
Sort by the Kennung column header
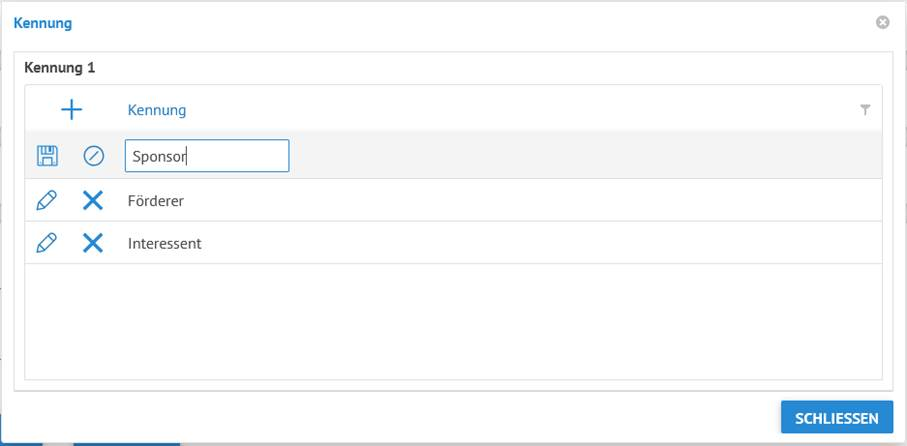(157, 110)
